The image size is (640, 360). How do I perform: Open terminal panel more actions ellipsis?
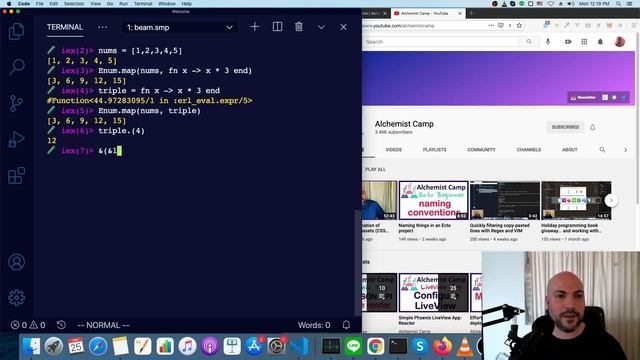pos(102,27)
